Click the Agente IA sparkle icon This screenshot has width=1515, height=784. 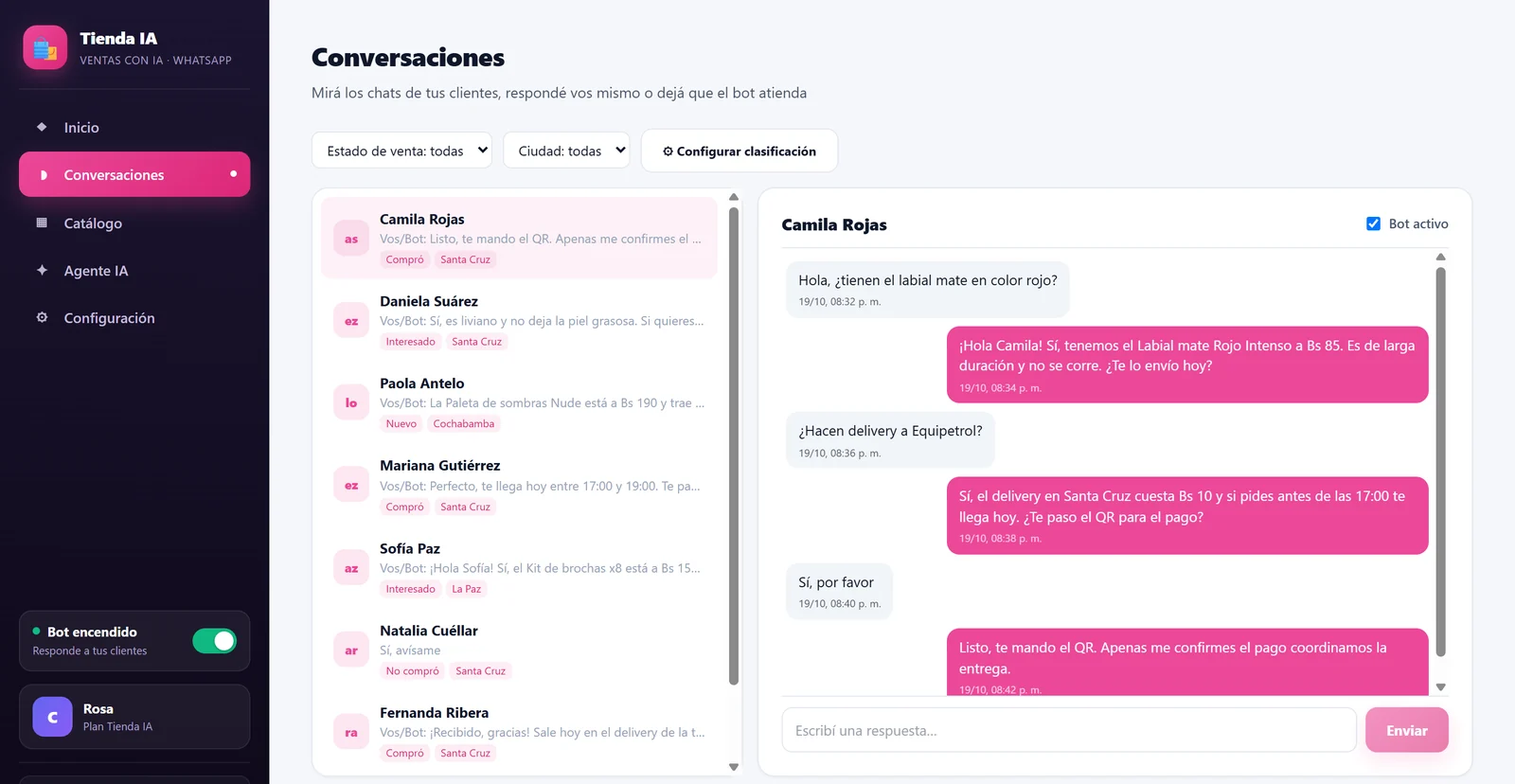tap(42, 270)
